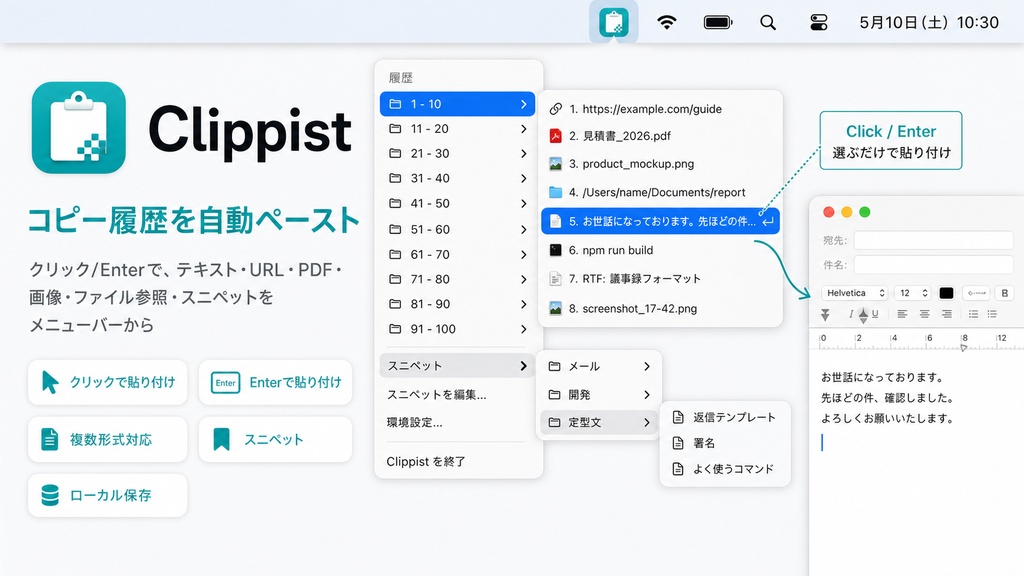Click the folder icon of /Users/name/Documents/report
This screenshot has width=1024, height=576.
(x=555, y=192)
